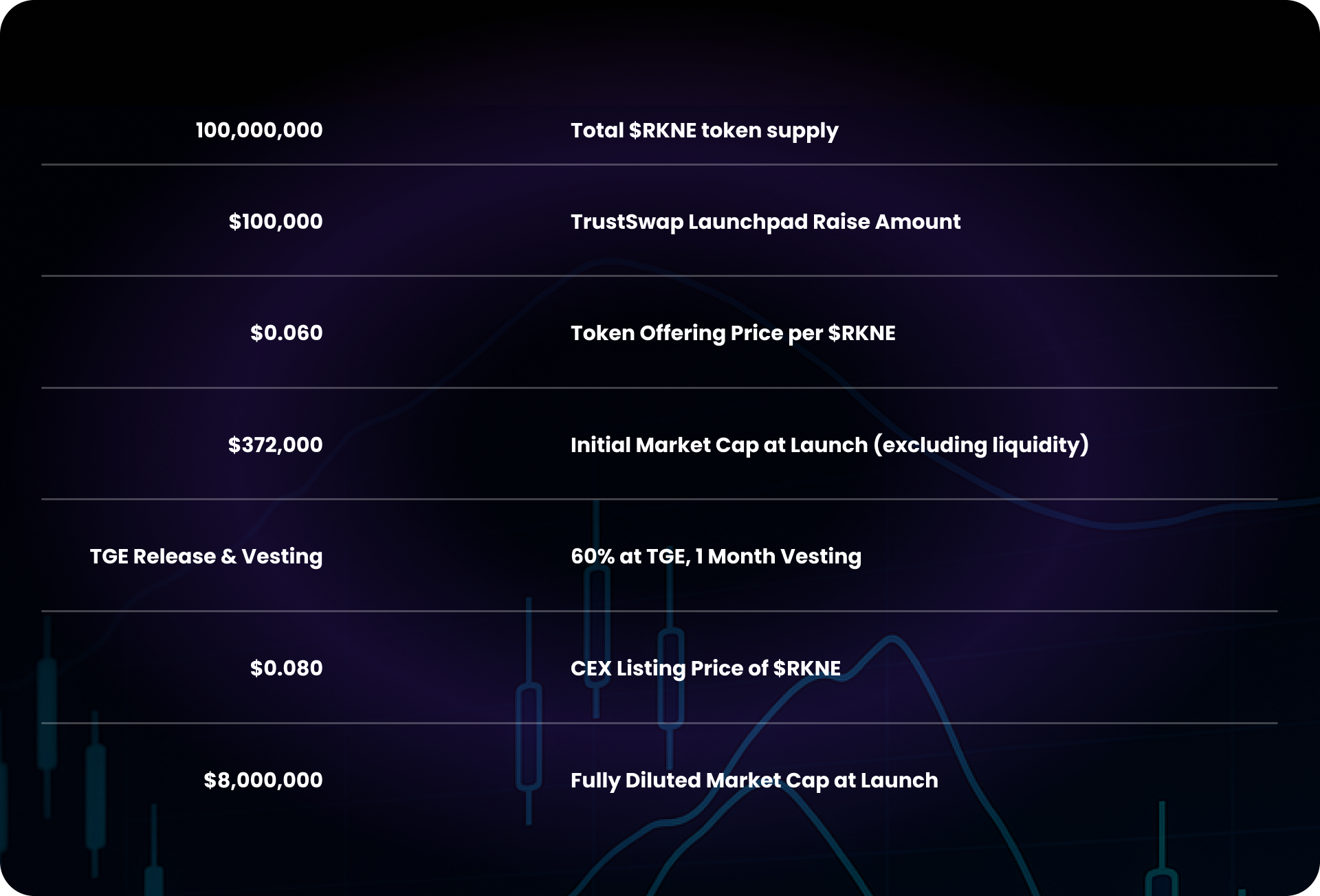
Task: Click the TGE Release & Vesting label
Action: [x=206, y=556]
